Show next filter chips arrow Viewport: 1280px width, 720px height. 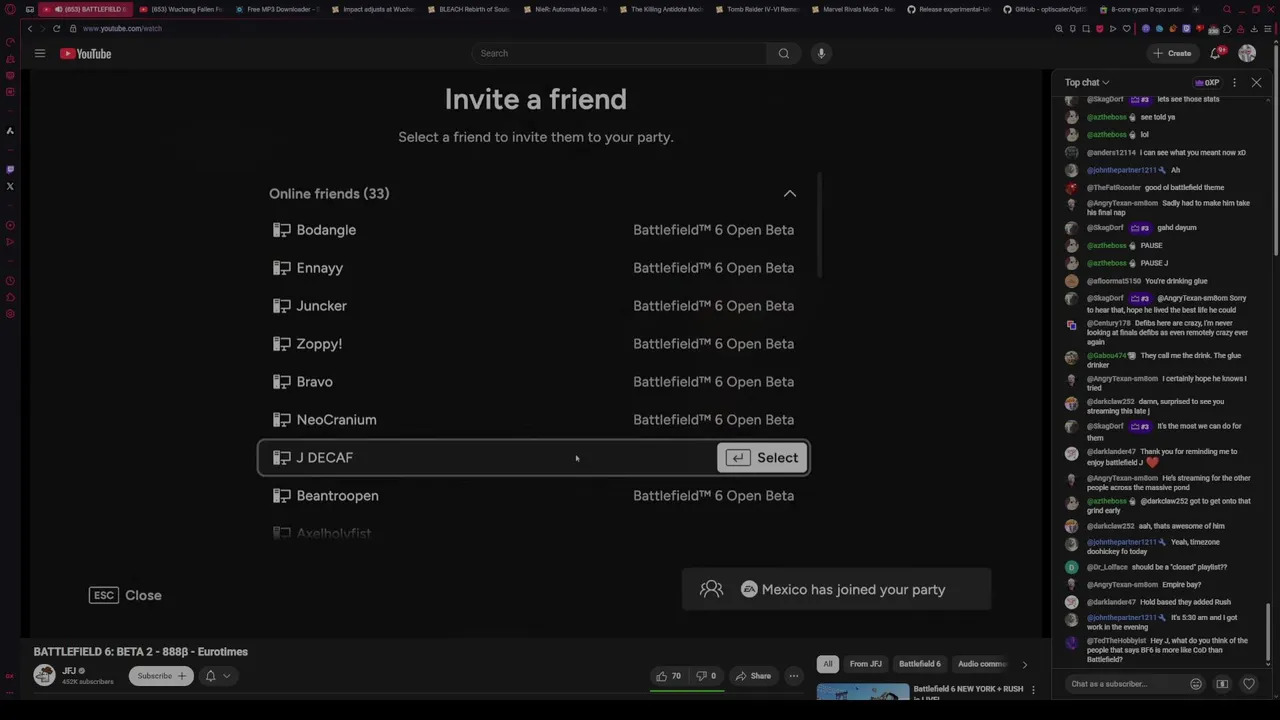pyautogui.click(x=1024, y=664)
